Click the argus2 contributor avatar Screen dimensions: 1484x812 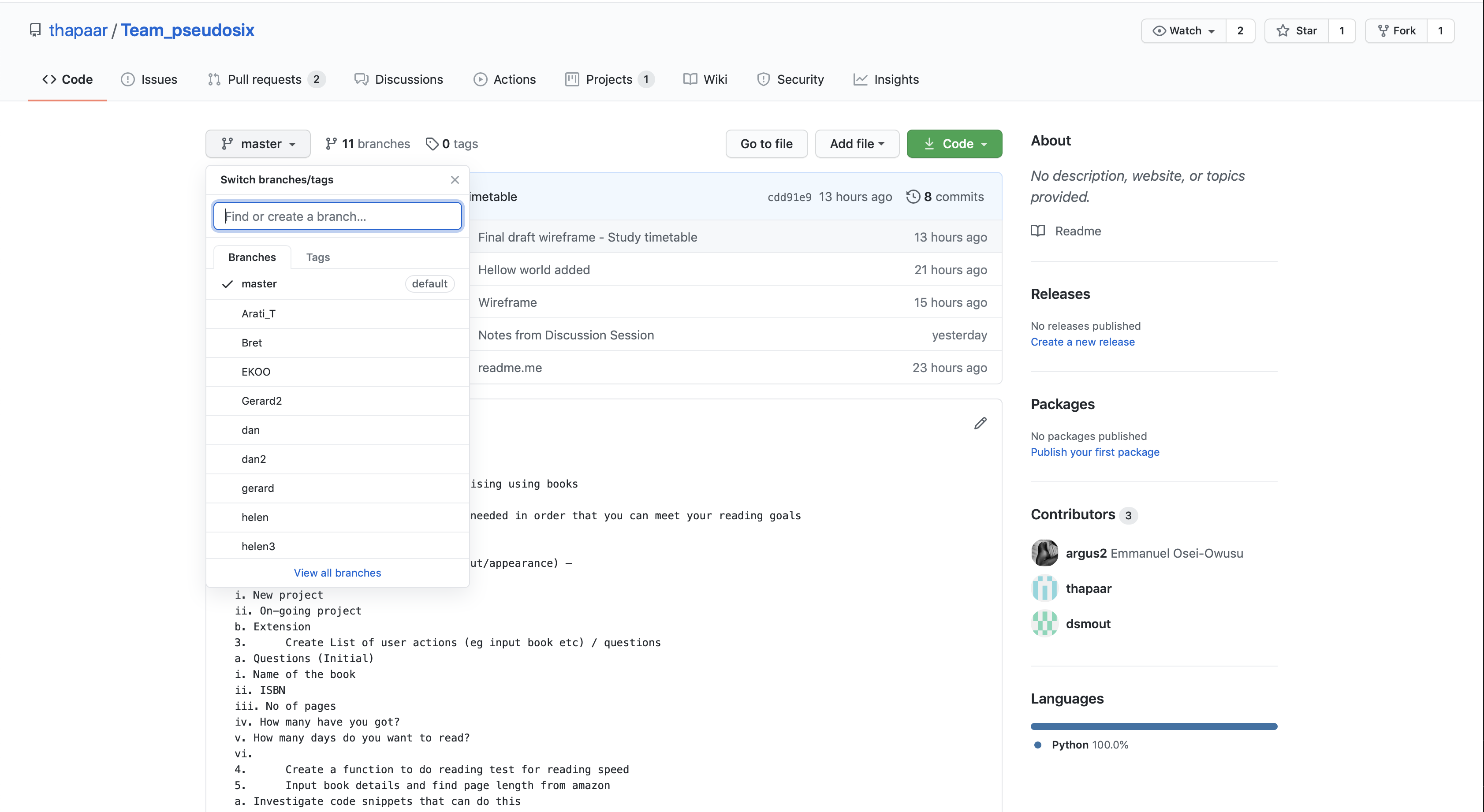[1044, 553]
